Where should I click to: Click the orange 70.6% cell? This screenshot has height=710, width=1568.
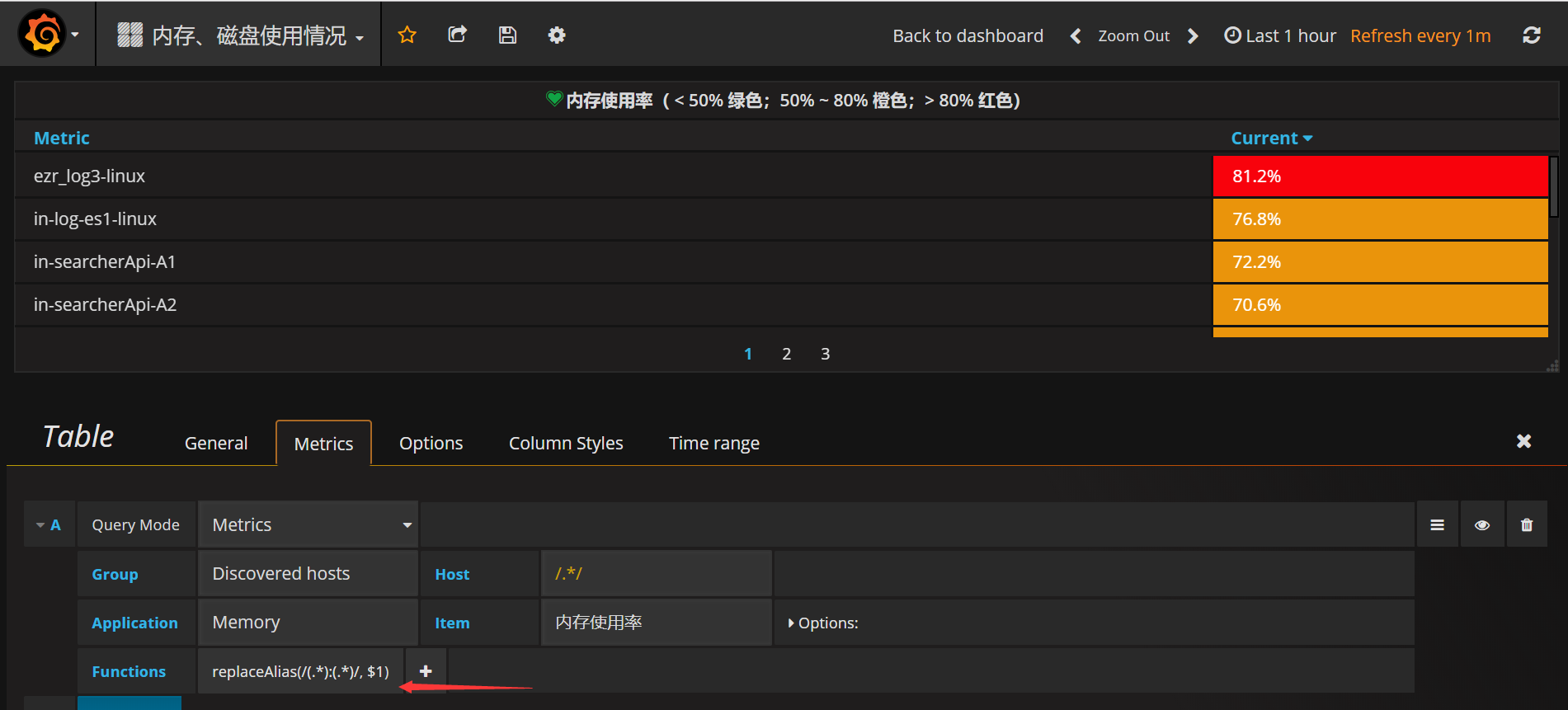click(1381, 304)
